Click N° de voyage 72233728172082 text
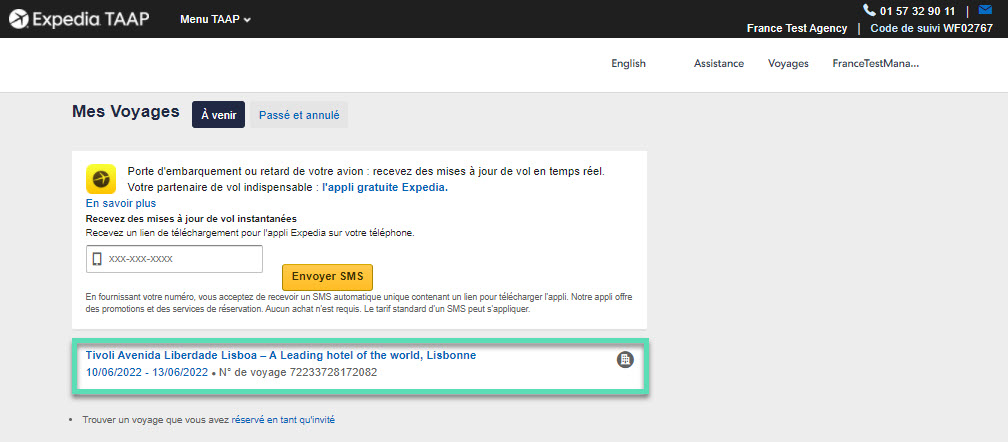 (298, 372)
